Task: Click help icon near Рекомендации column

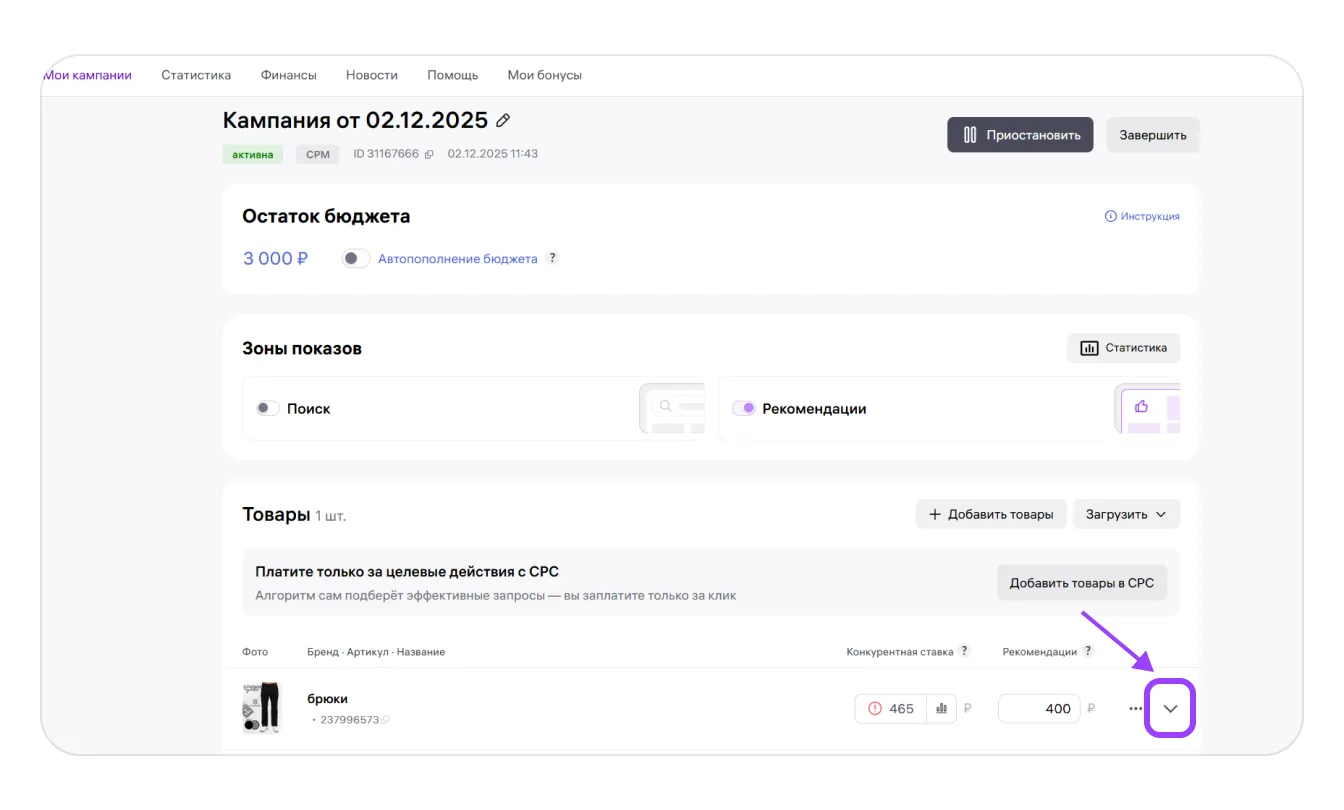Action: tap(1088, 651)
